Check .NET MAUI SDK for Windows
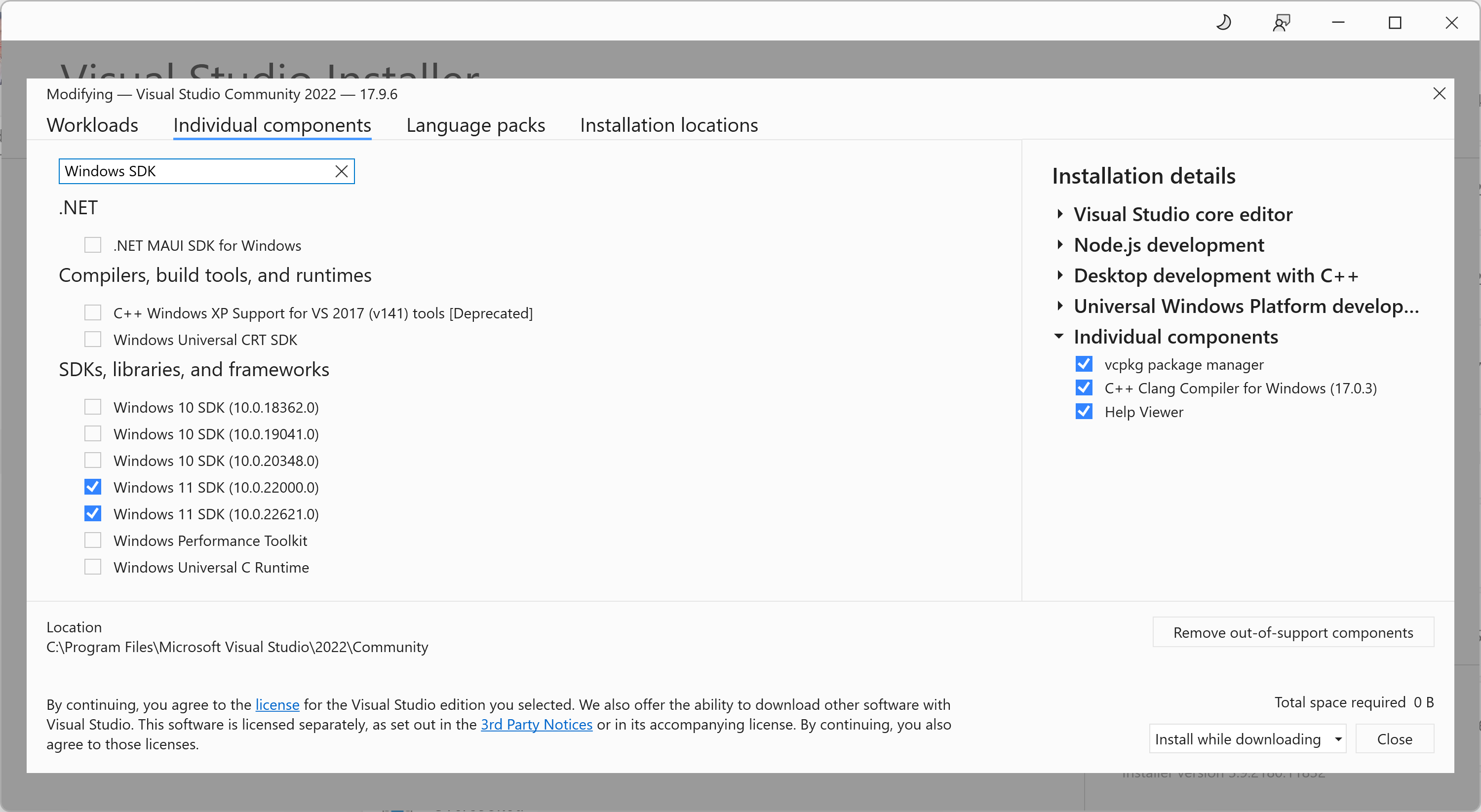Screen dimensions: 1481x812 point(93,245)
